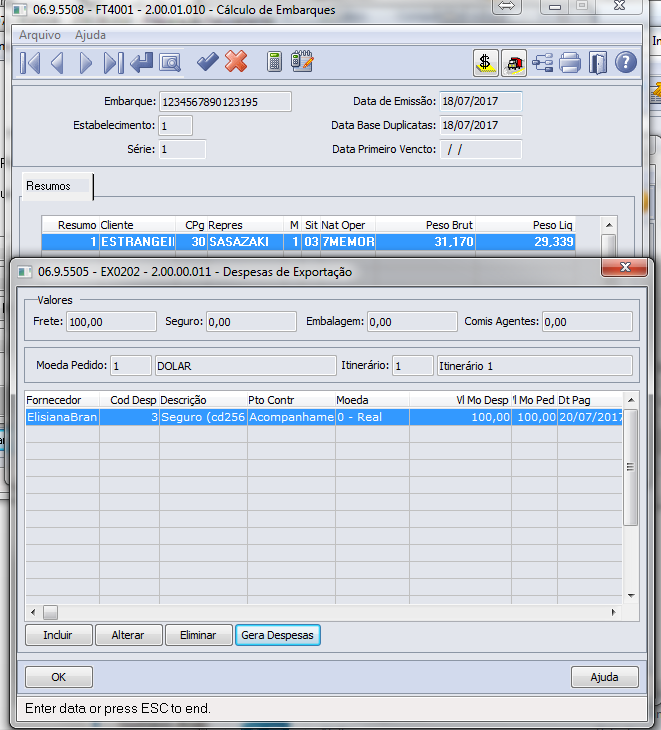Click the Ajuda button in dialog
The image size is (661, 730).
pyautogui.click(x=605, y=677)
